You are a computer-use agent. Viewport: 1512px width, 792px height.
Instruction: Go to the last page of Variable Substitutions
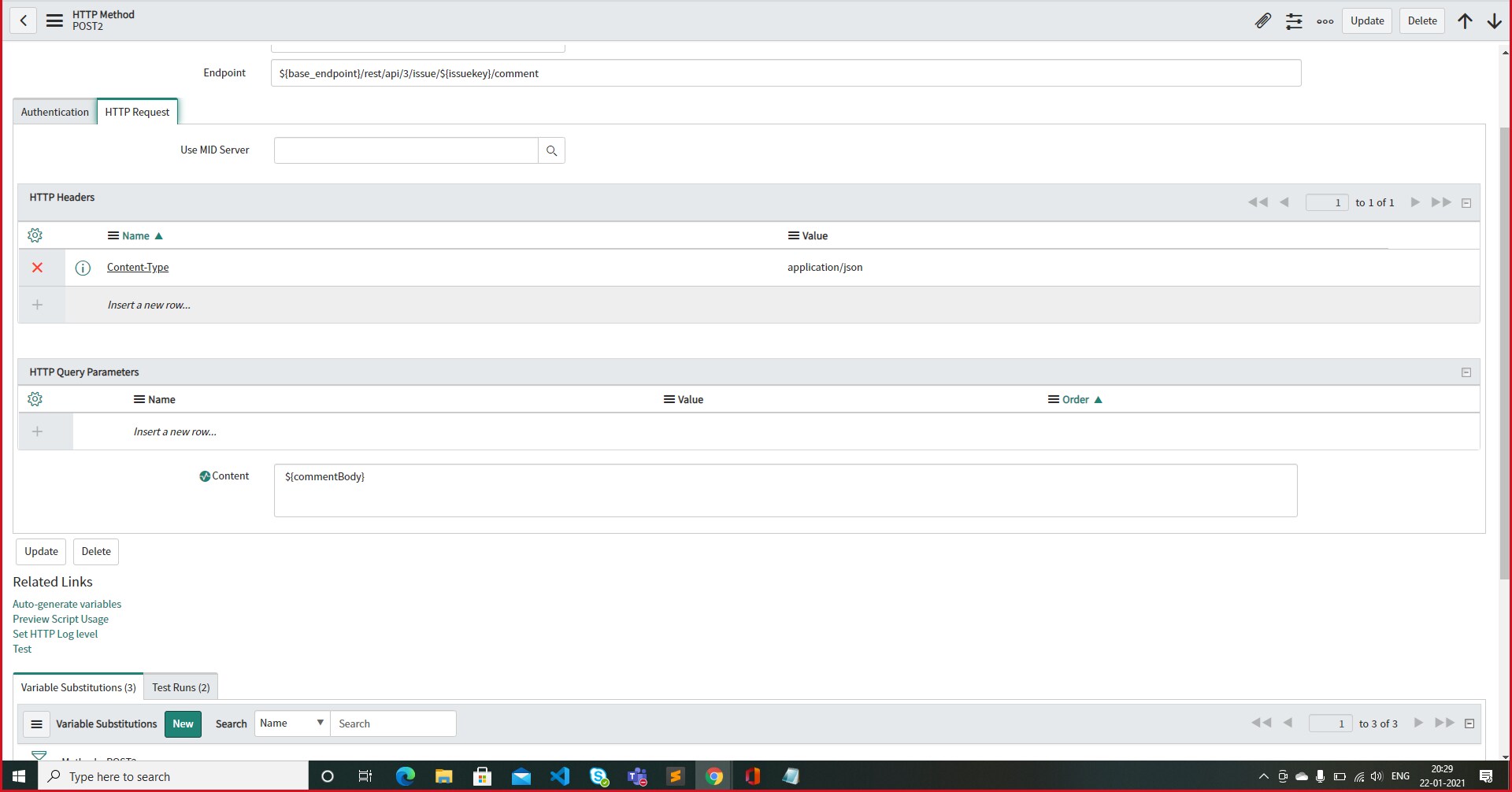(x=1444, y=723)
